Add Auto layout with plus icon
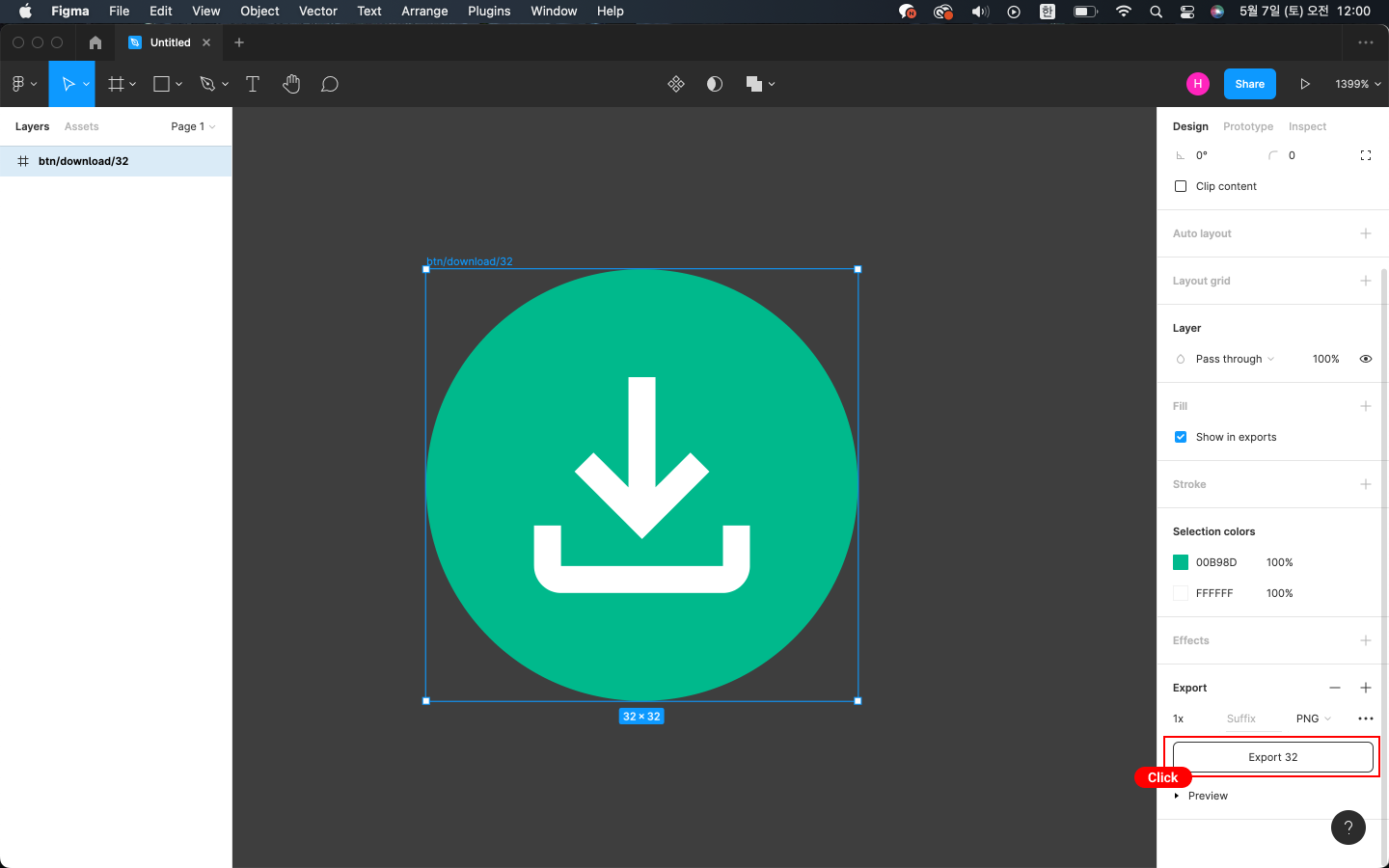The height and width of the screenshot is (868, 1389). (x=1366, y=233)
